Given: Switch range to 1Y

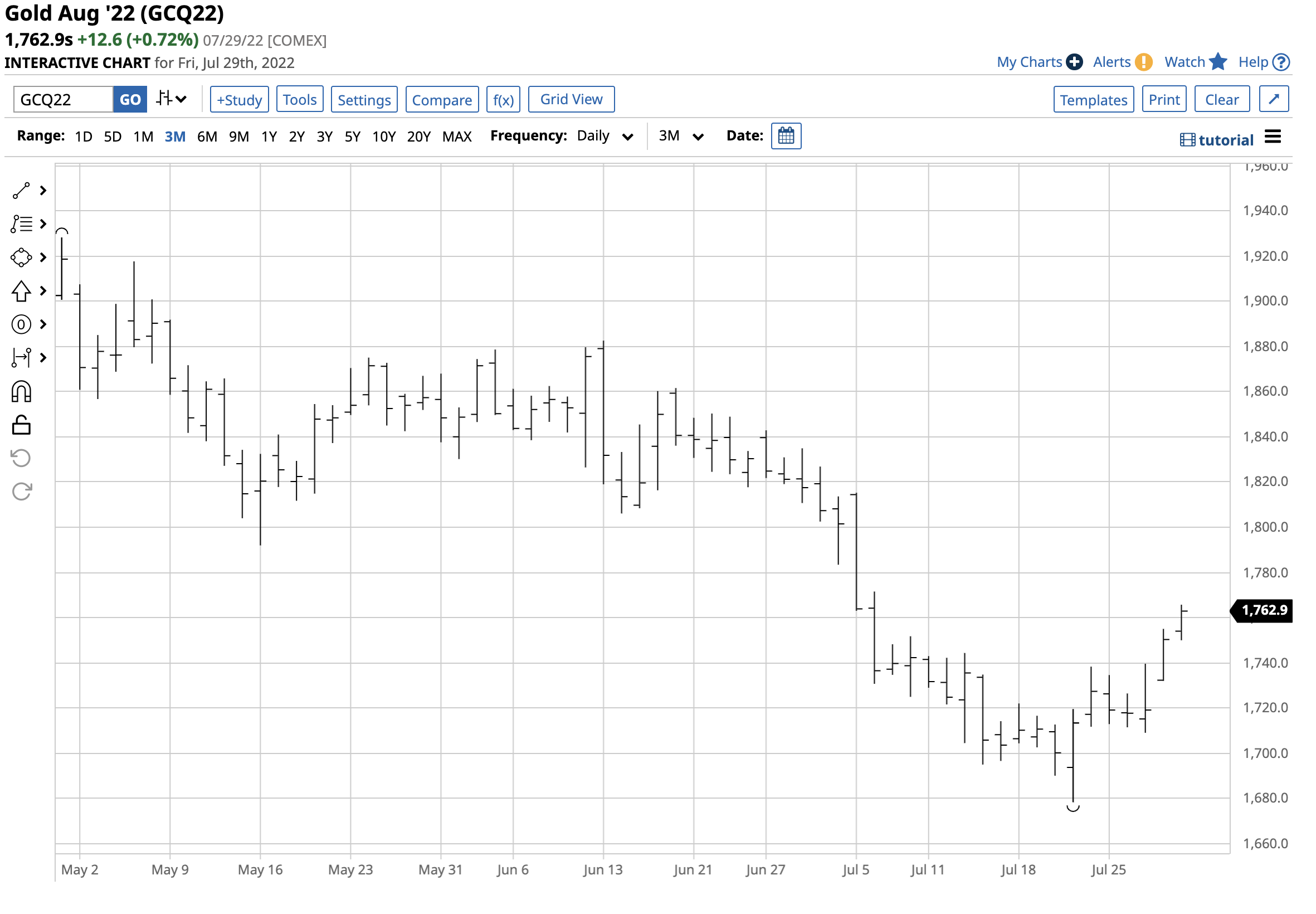Looking at the screenshot, I should [269, 137].
